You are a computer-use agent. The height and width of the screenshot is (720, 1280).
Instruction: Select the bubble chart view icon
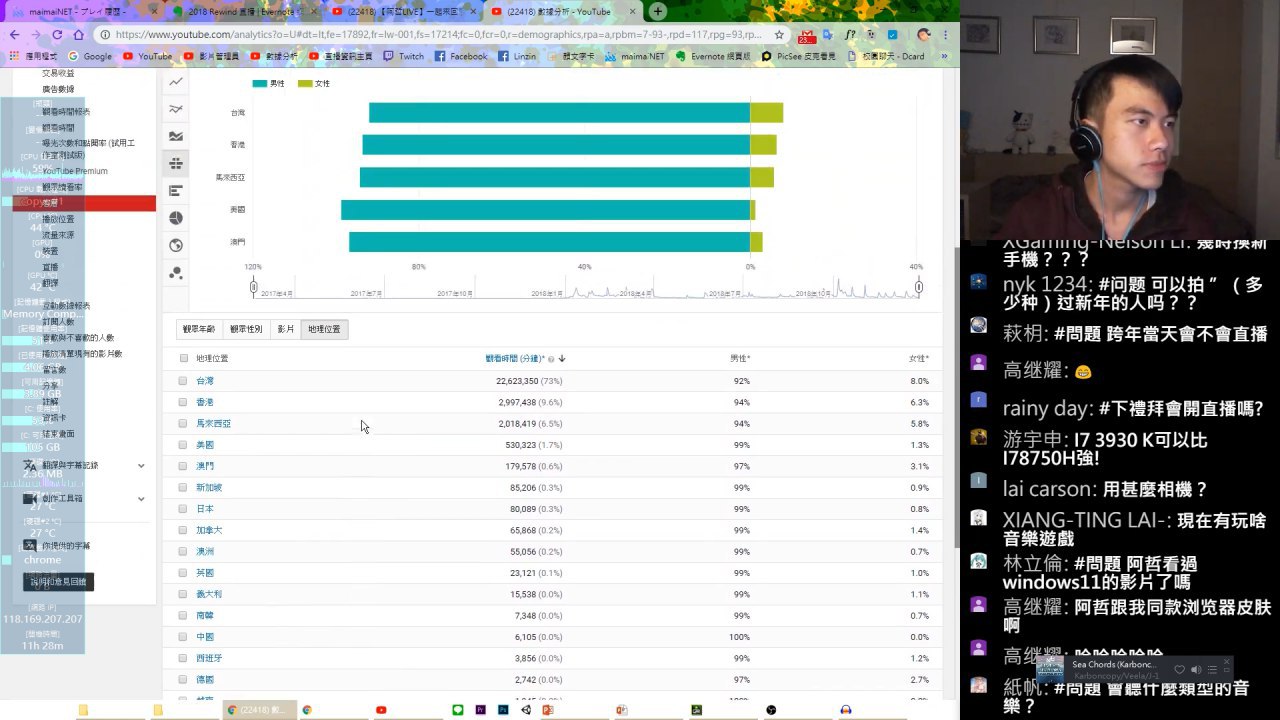pos(176,272)
